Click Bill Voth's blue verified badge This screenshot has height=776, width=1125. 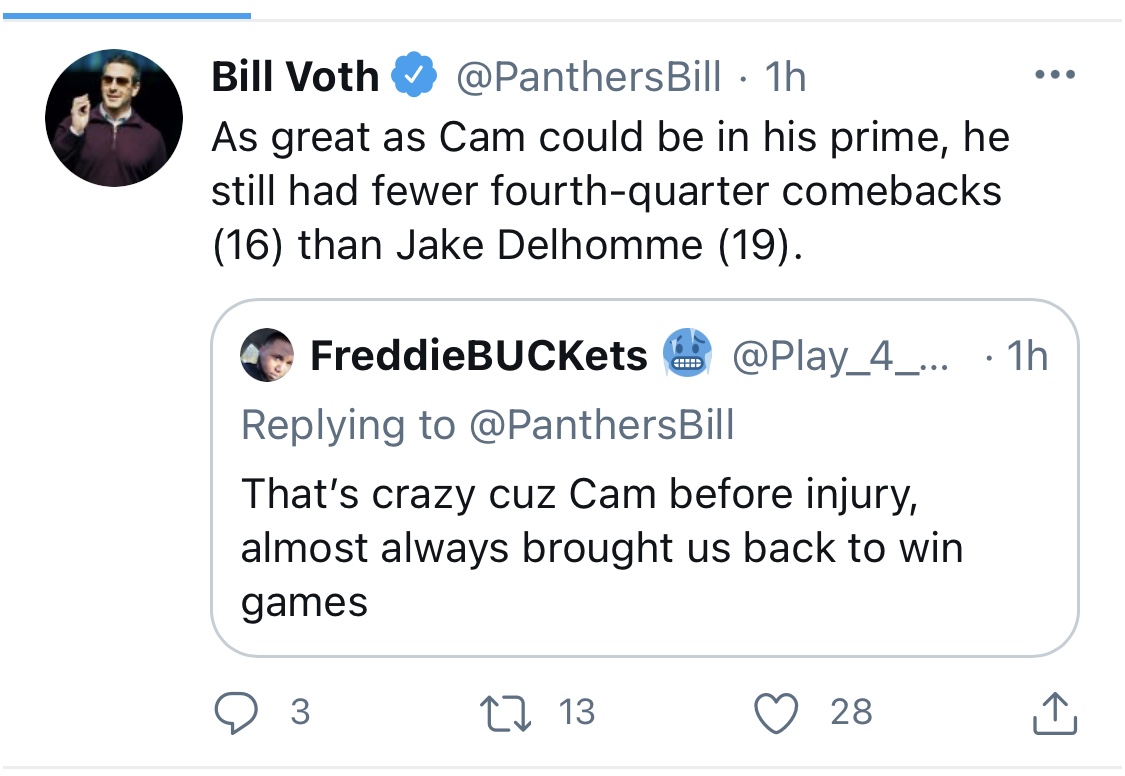pyautogui.click(x=412, y=78)
